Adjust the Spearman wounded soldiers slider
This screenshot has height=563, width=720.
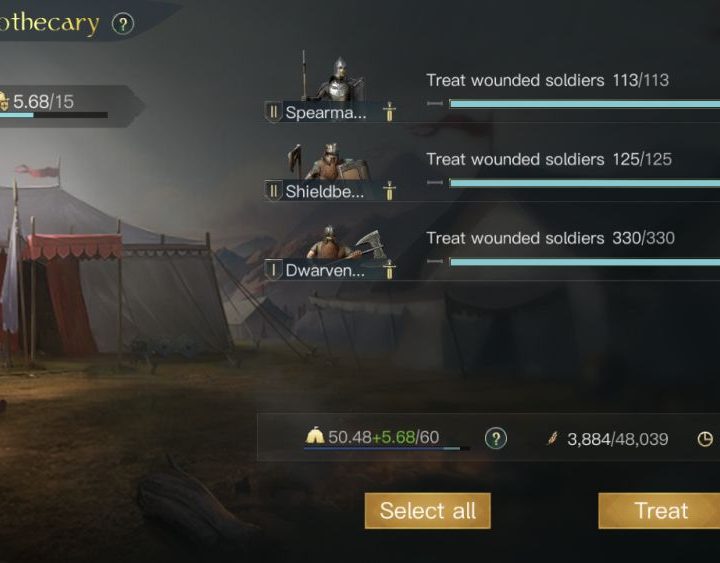[584, 104]
